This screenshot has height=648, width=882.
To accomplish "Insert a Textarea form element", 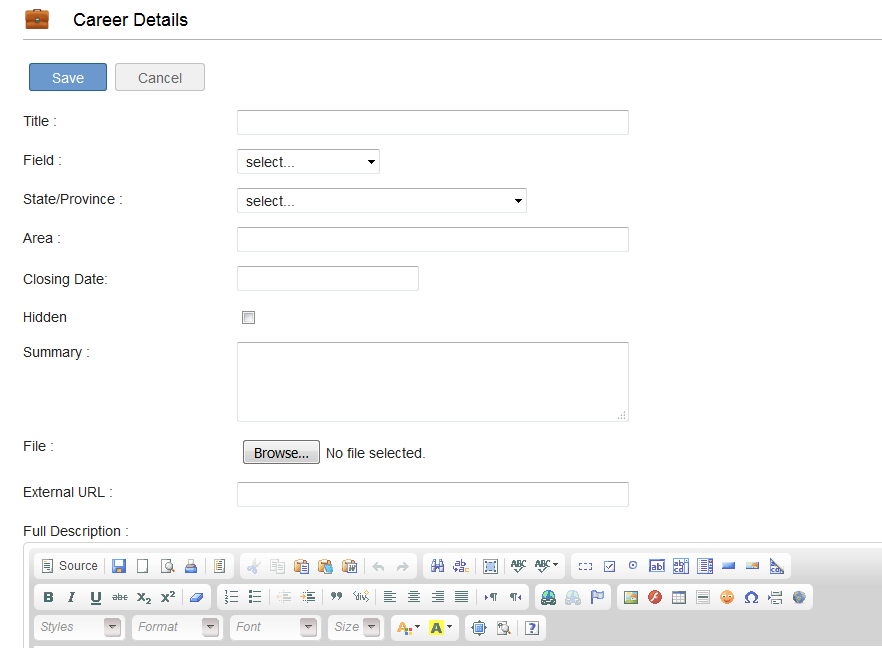I will click(681, 566).
